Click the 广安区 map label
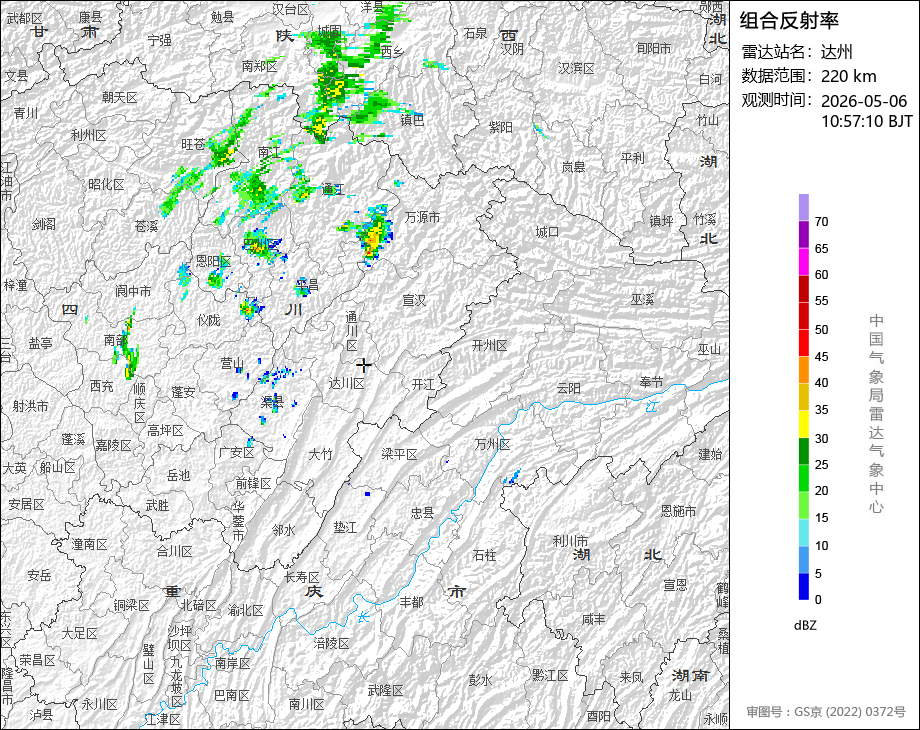The width and height of the screenshot is (920, 730). [x=236, y=453]
